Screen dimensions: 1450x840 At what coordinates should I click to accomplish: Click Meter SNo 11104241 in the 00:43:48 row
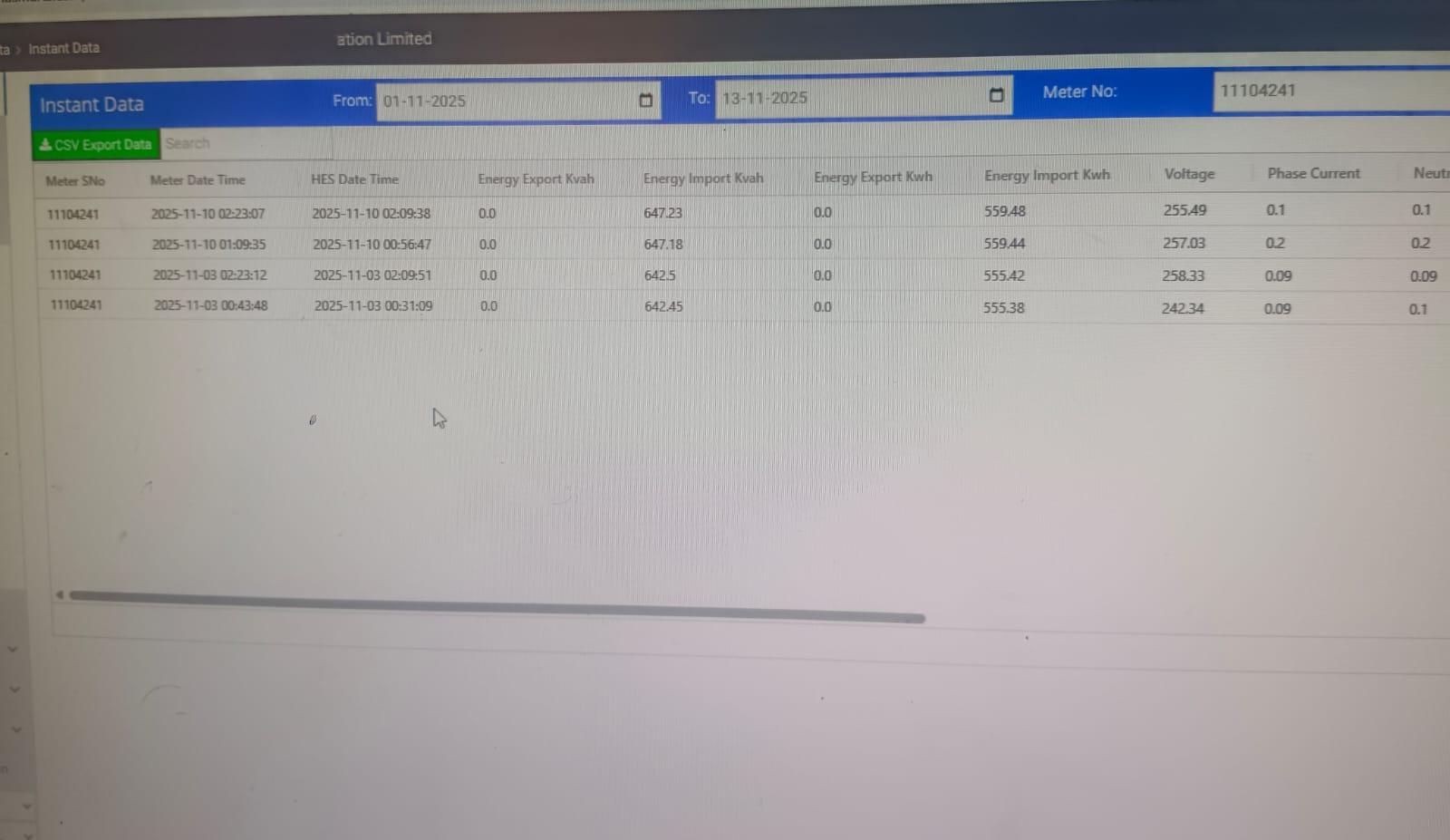point(76,304)
